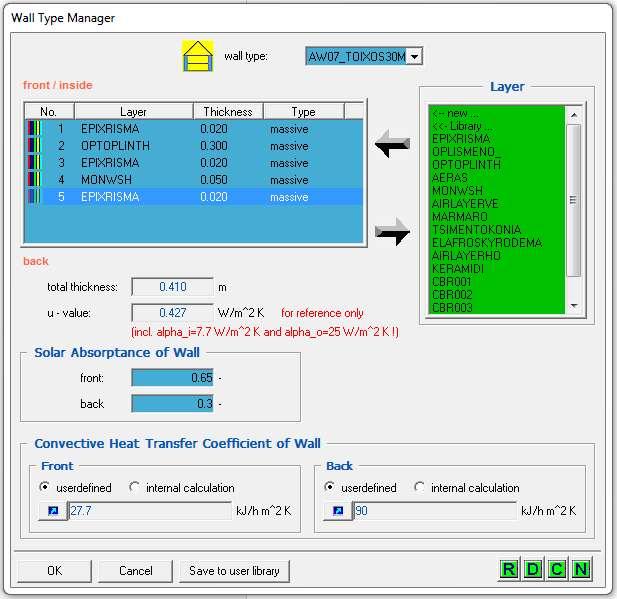The height and width of the screenshot is (599, 617).
Task: Click the u-value field 0.427
Action: tap(173, 312)
